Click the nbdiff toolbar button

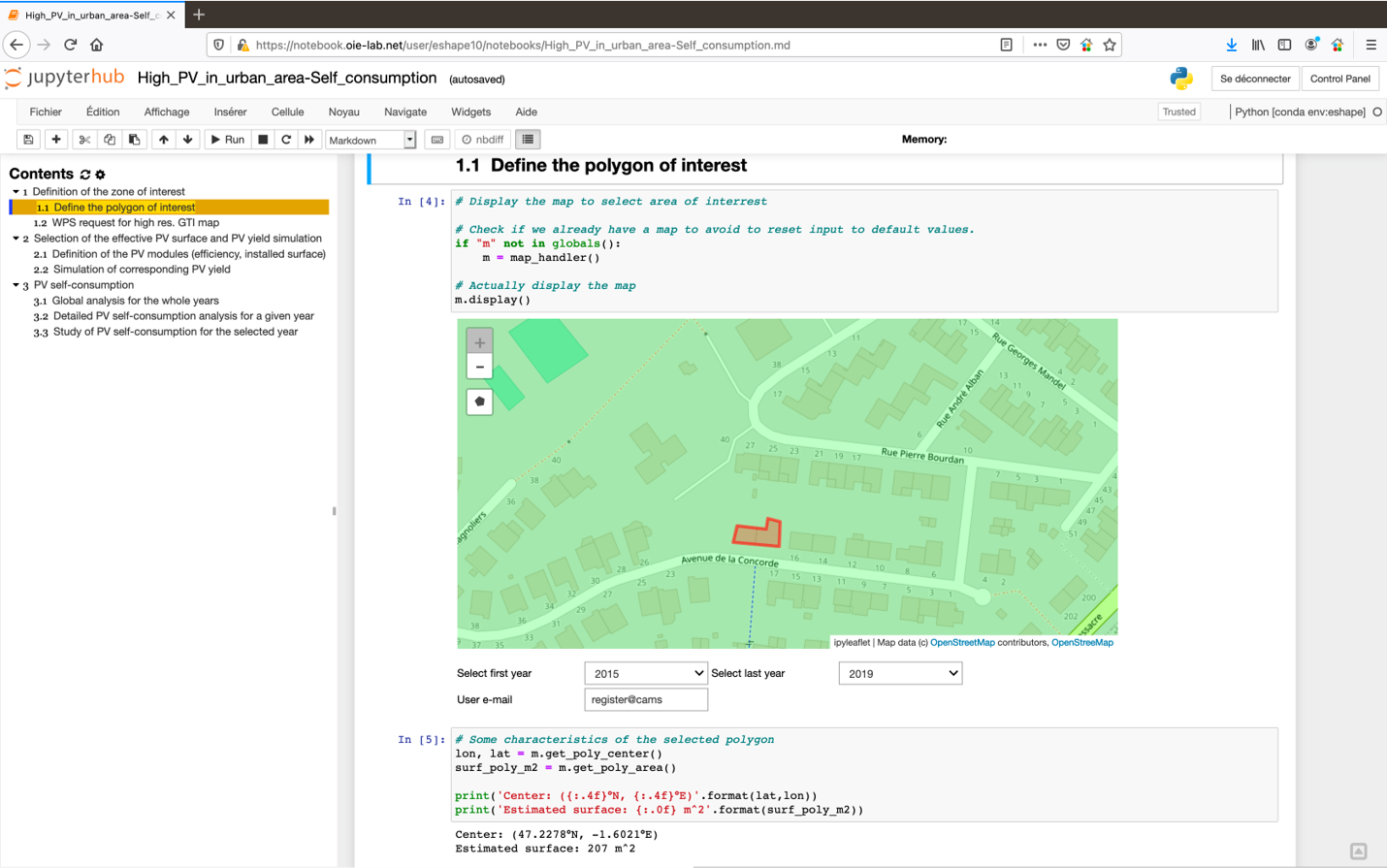tap(482, 139)
